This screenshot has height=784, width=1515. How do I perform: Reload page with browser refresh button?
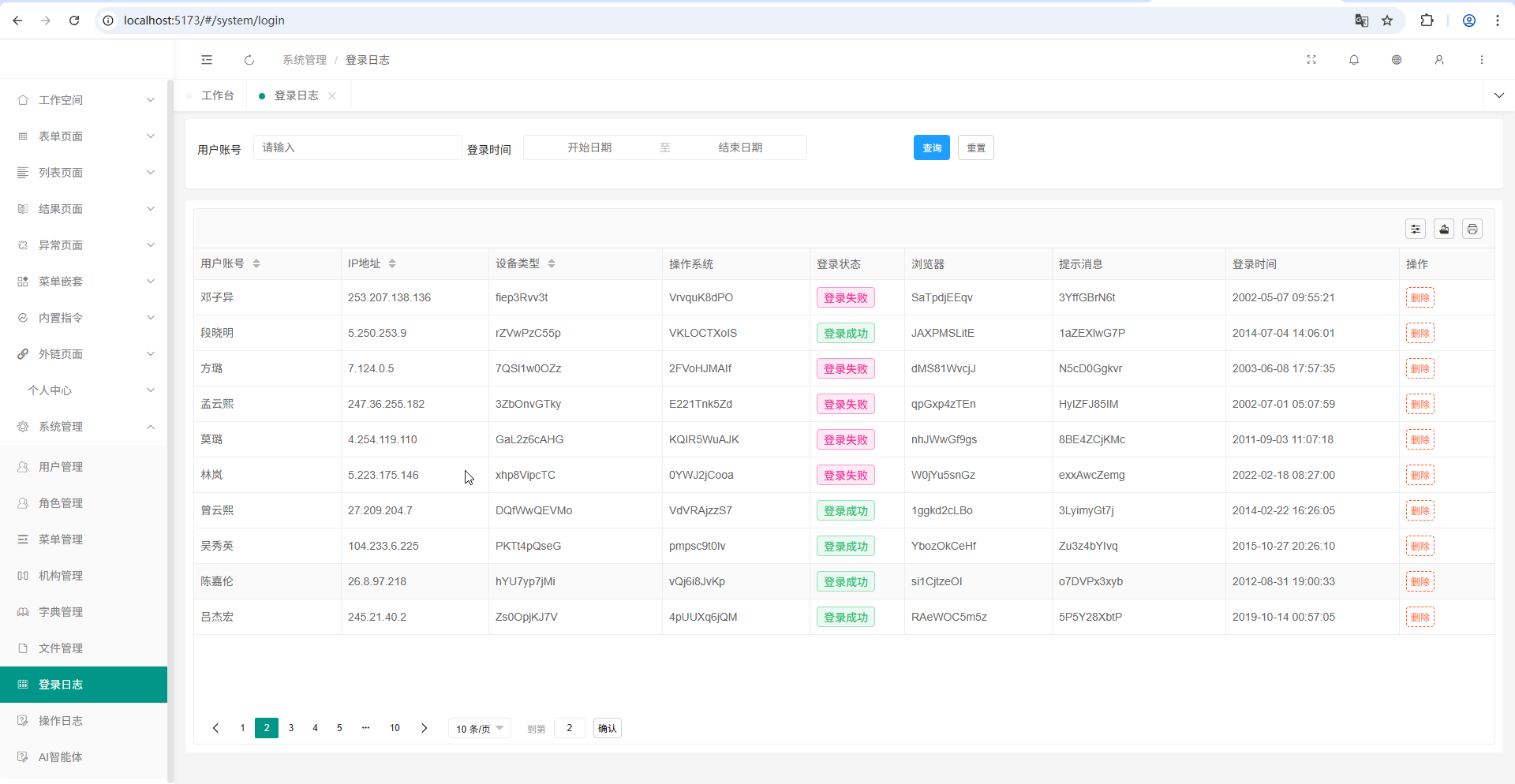point(74,21)
